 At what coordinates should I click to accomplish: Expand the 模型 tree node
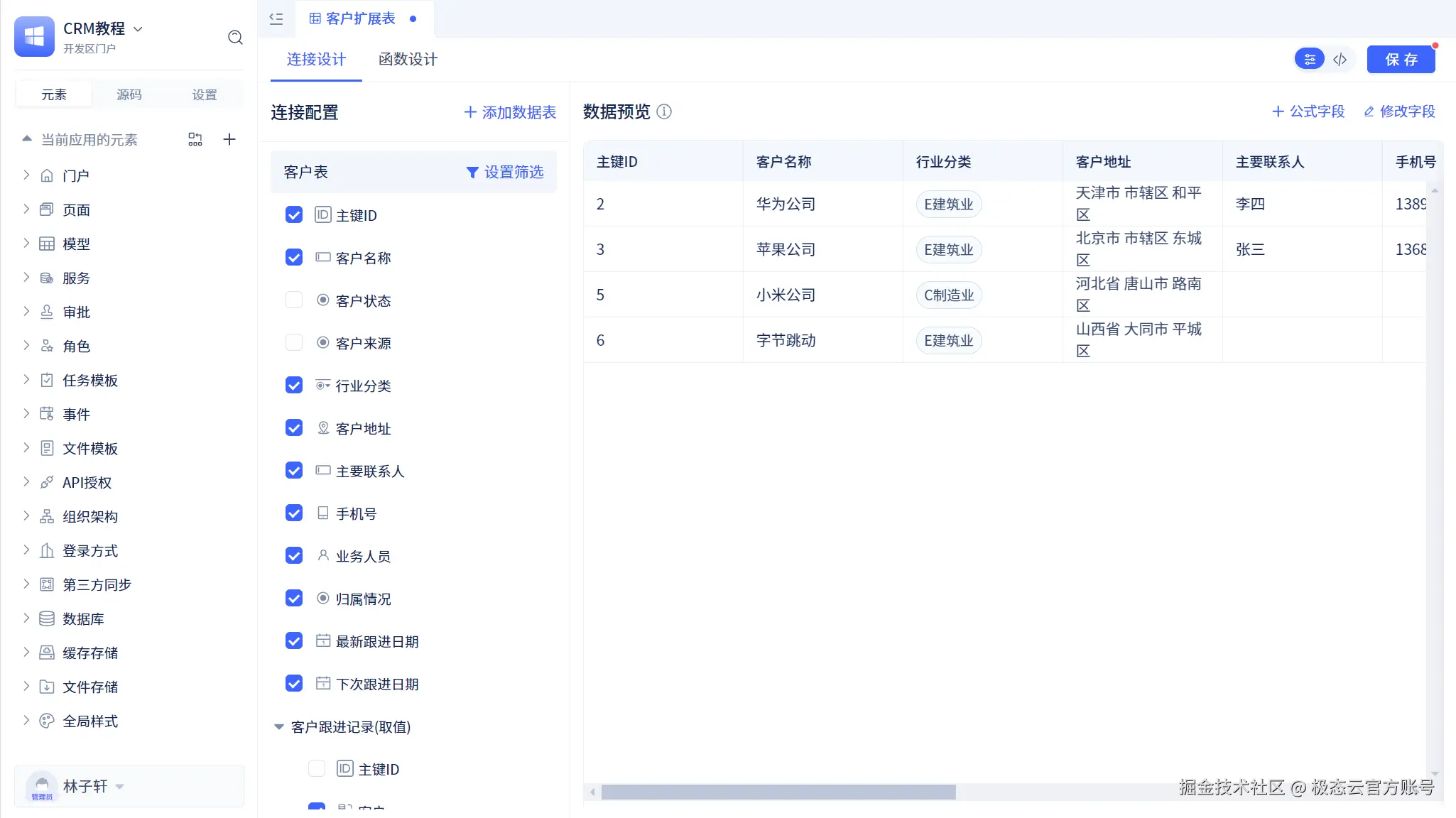coord(26,244)
